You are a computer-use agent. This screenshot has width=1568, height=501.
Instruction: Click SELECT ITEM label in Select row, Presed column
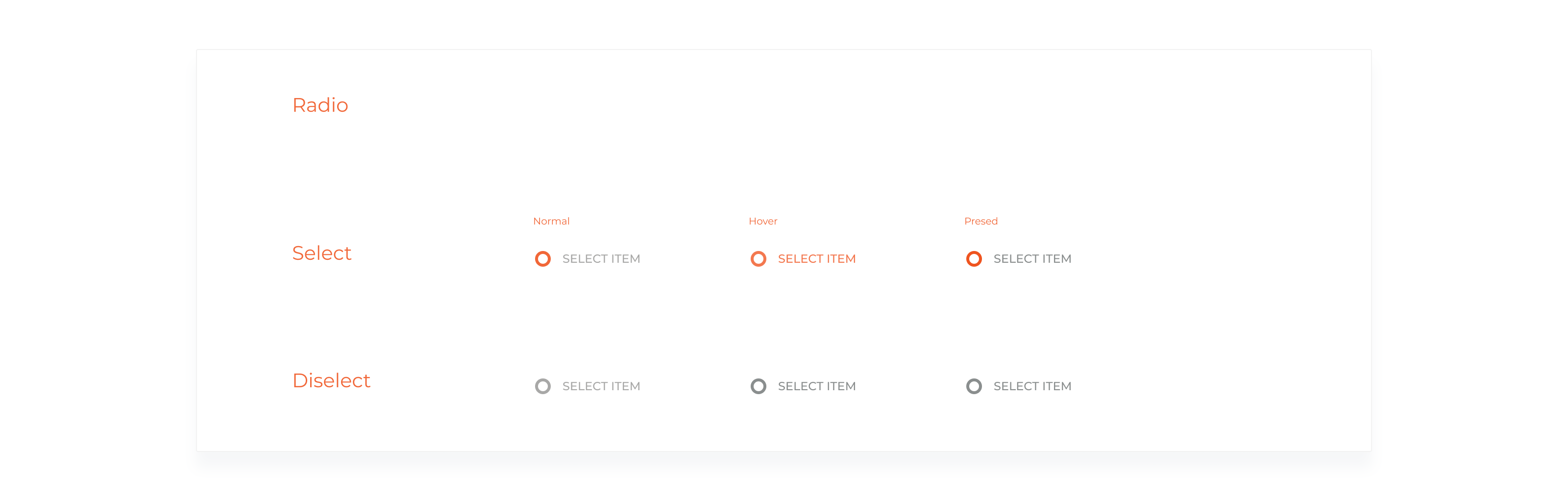(1032, 259)
